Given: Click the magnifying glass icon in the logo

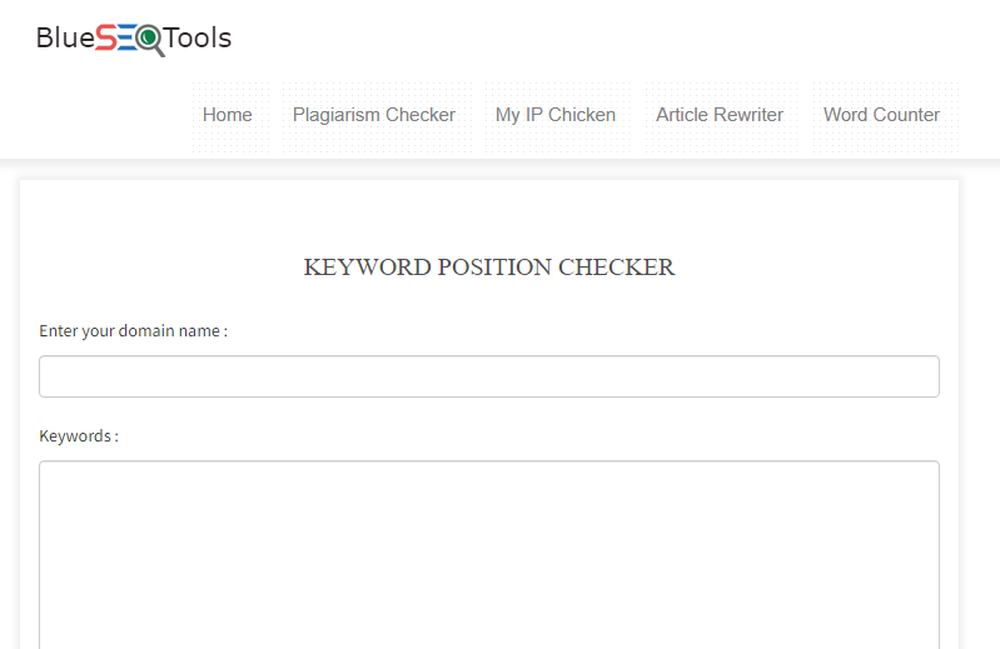Looking at the screenshot, I should tap(149, 37).
